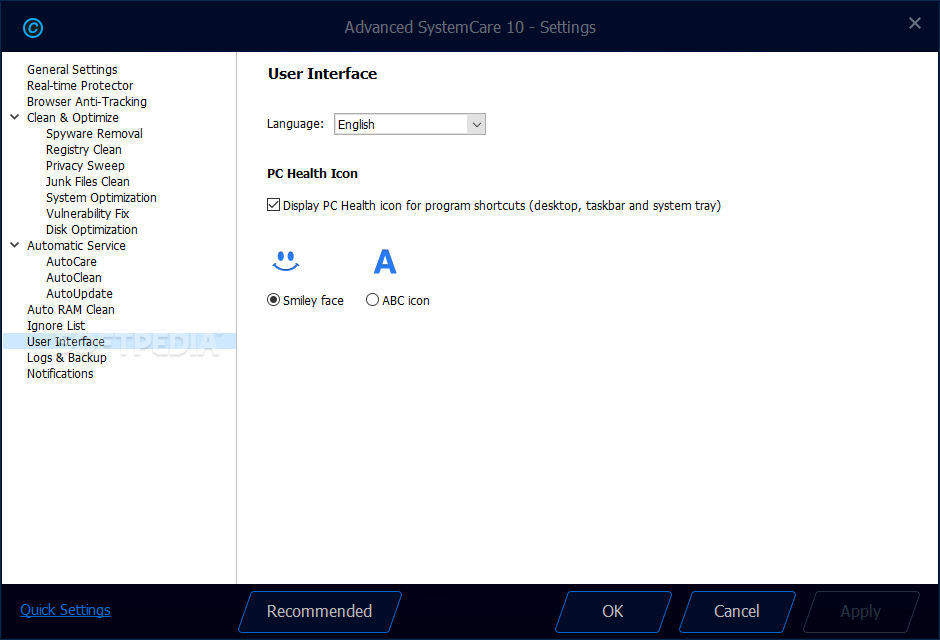940x640 pixels.
Task: Open Privacy Sweep settings
Action: click(x=85, y=165)
